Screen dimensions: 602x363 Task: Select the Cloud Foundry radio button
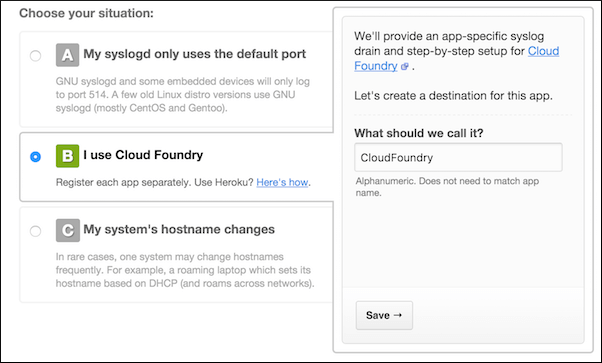click(35, 157)
